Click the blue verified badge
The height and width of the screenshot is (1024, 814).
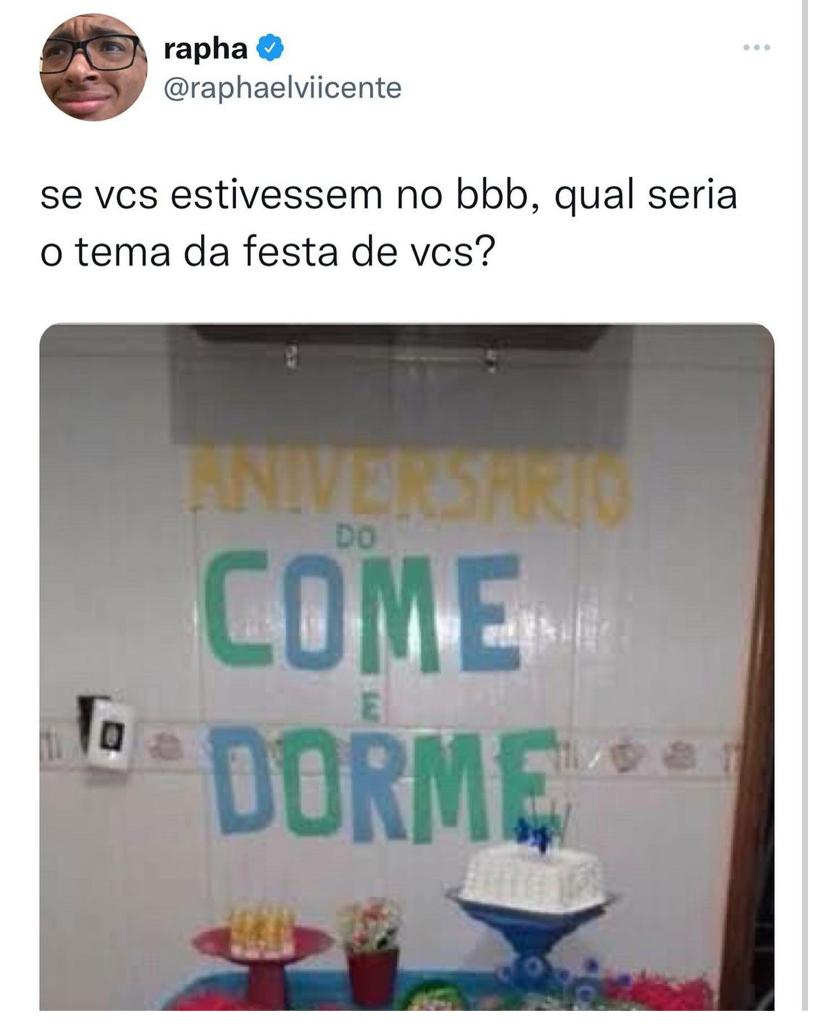click(x=269, y=49)
